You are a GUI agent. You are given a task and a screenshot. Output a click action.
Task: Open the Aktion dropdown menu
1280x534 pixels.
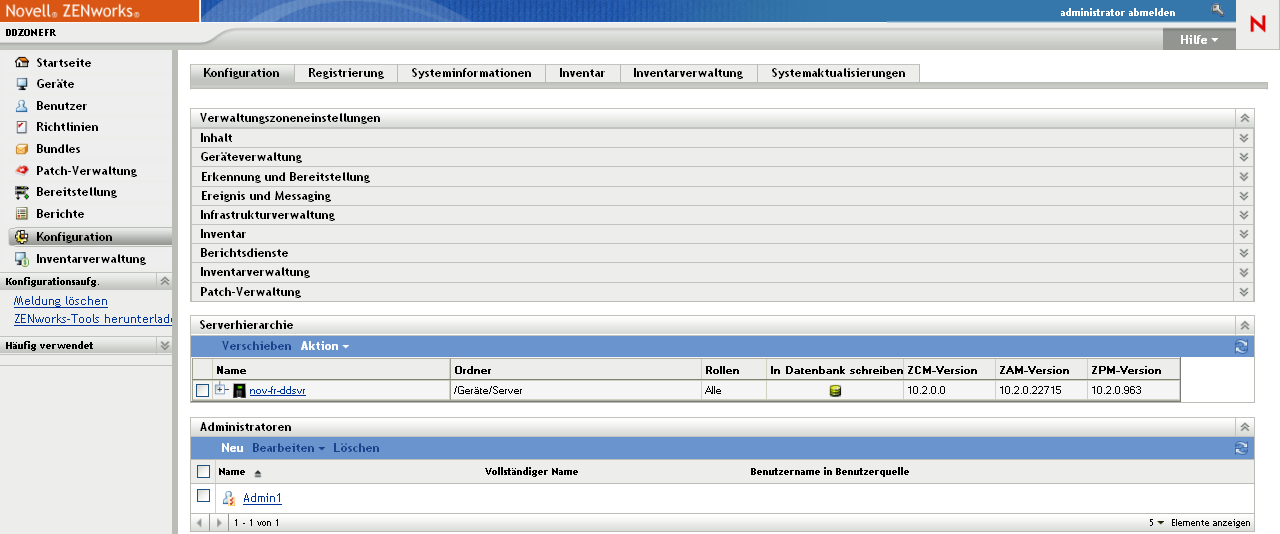(325, 346)
